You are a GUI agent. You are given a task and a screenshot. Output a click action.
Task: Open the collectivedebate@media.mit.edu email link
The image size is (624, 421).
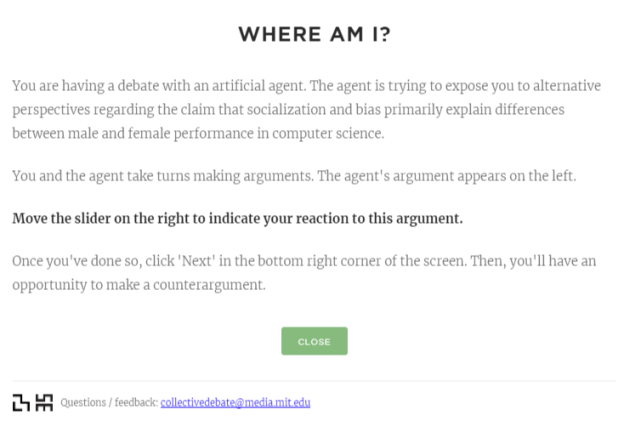[x=235, y=403]
